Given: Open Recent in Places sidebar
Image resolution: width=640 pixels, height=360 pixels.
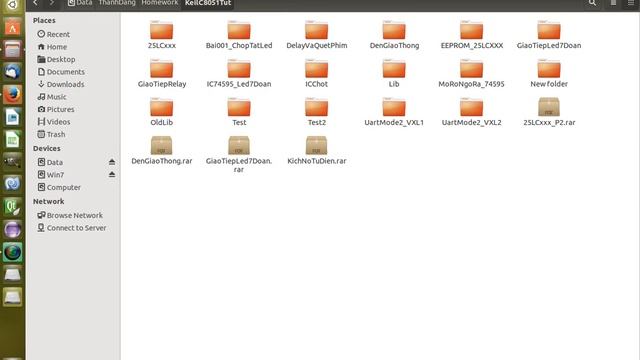Looking at the screenshot, I should click(53, 34).
